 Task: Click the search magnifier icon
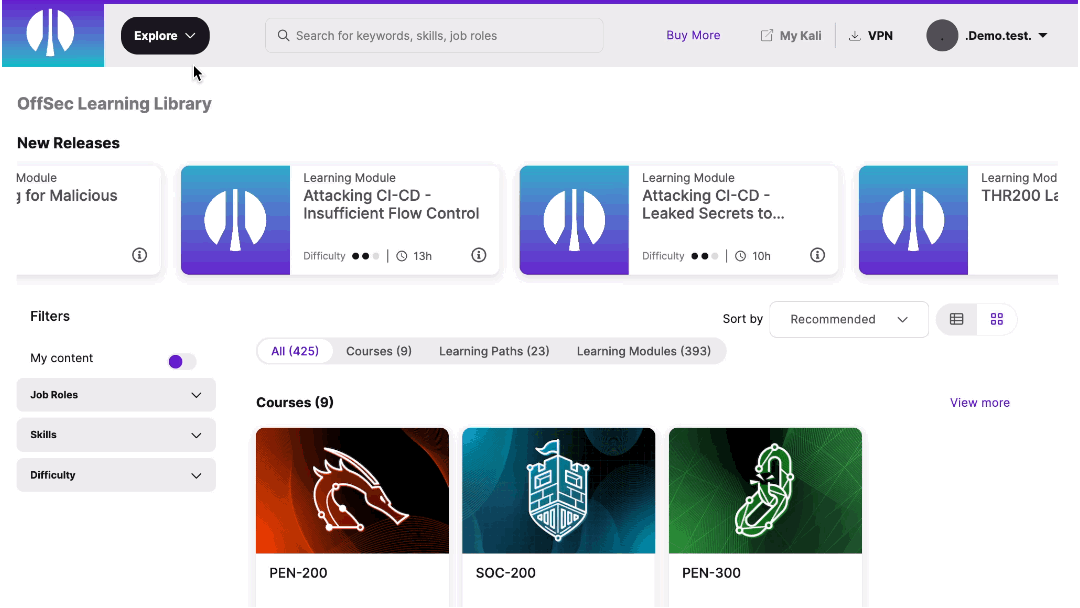point(283,35)
